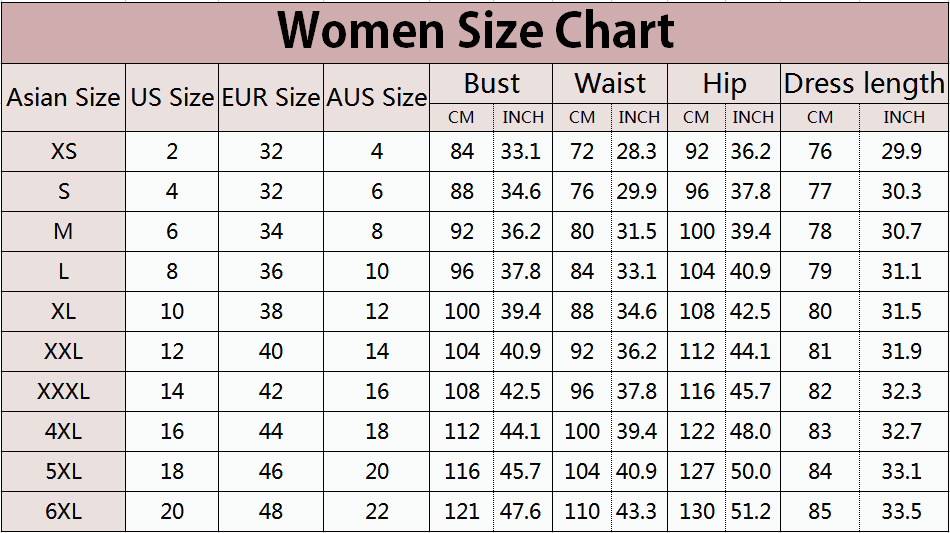
Task: Select the Hip header cell
Action: coord(724,84)
